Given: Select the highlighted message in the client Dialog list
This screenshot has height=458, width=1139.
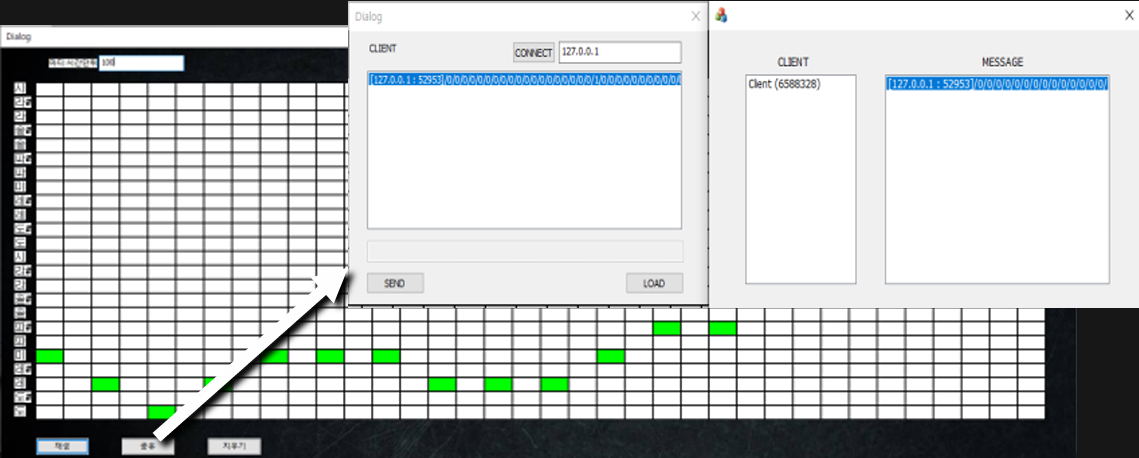Looking at the screenshot, I should click(524, 79).
